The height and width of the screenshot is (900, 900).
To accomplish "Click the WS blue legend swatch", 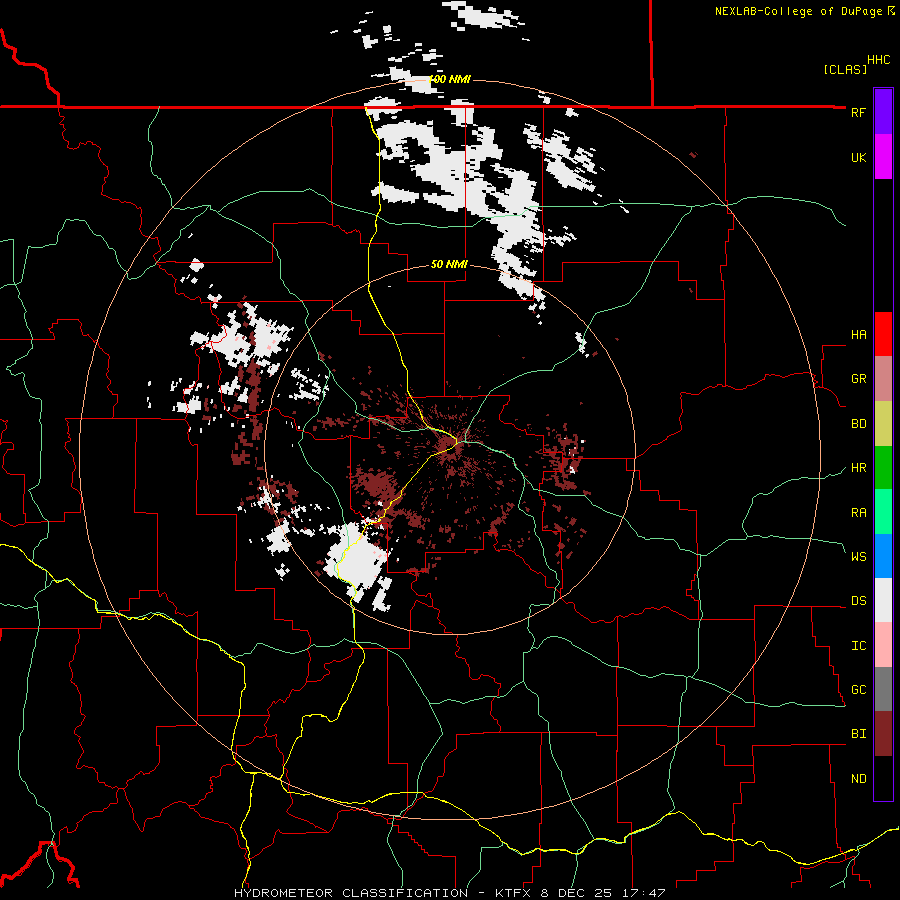I will point(883,556).
